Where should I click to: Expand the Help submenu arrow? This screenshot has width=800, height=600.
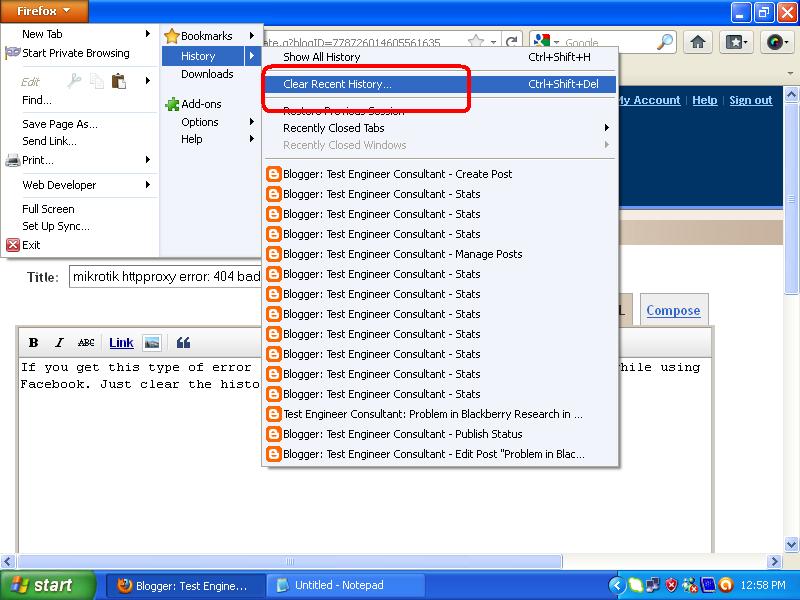(252, 139)
